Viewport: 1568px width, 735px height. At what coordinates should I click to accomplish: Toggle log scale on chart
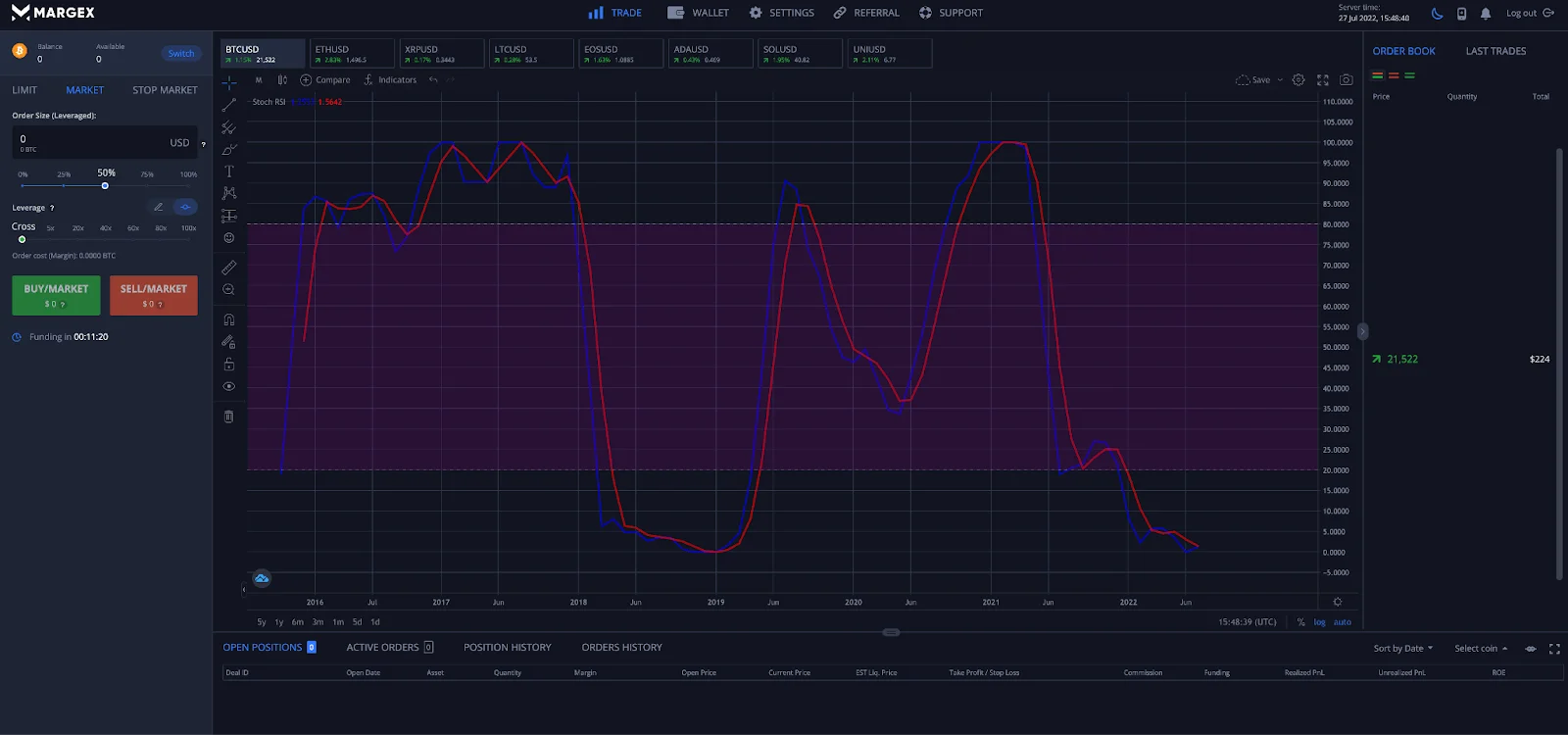[x=1320, y=622]
